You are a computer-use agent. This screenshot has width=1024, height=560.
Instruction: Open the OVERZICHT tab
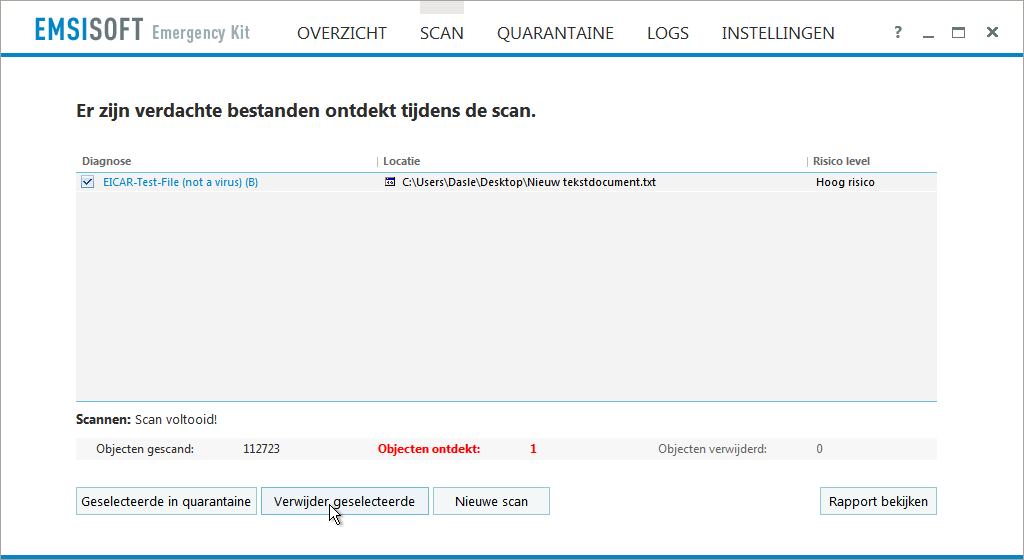(342, 33)
